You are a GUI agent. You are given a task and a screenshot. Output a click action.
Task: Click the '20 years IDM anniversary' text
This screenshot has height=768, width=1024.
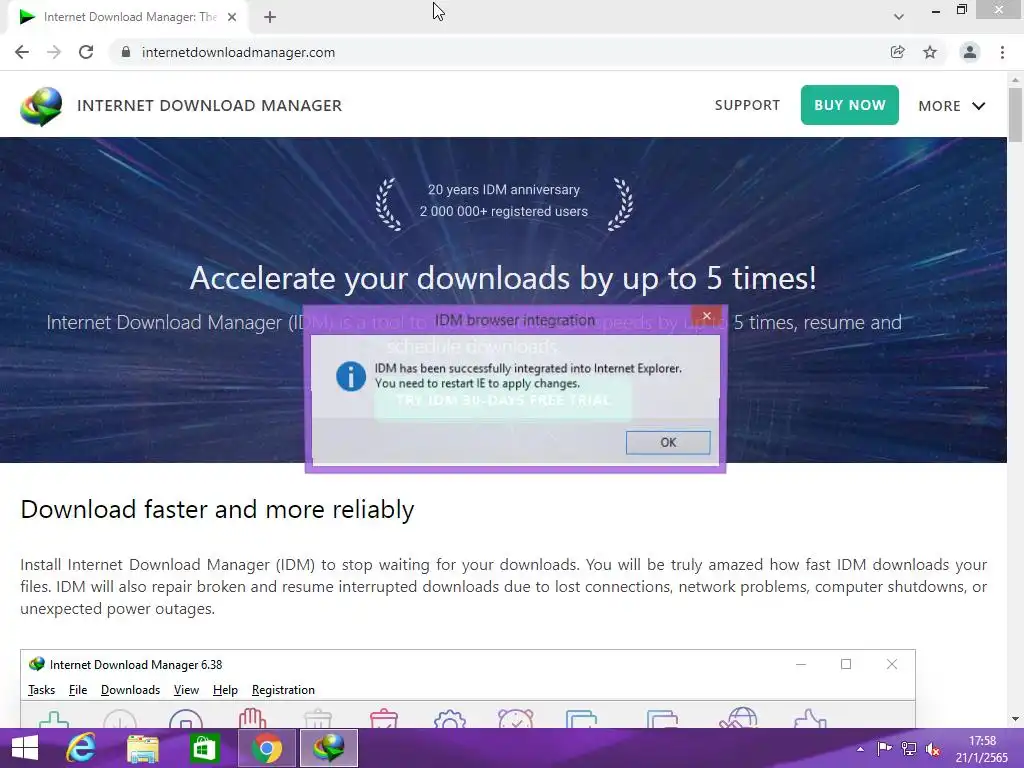[504, 189]
